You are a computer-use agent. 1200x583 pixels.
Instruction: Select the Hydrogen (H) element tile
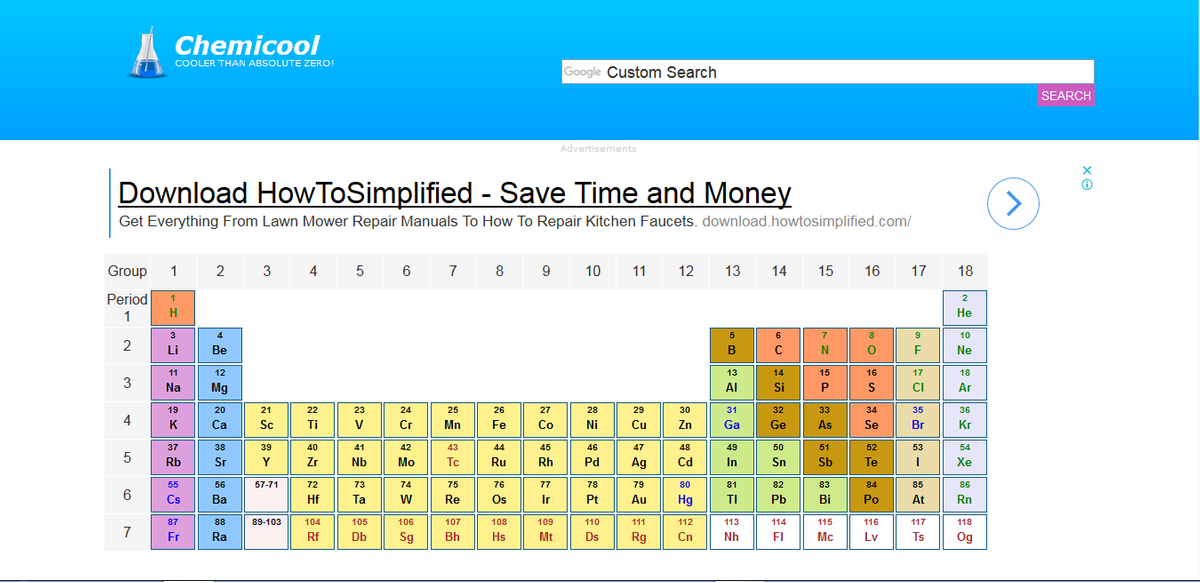[173, 307]
